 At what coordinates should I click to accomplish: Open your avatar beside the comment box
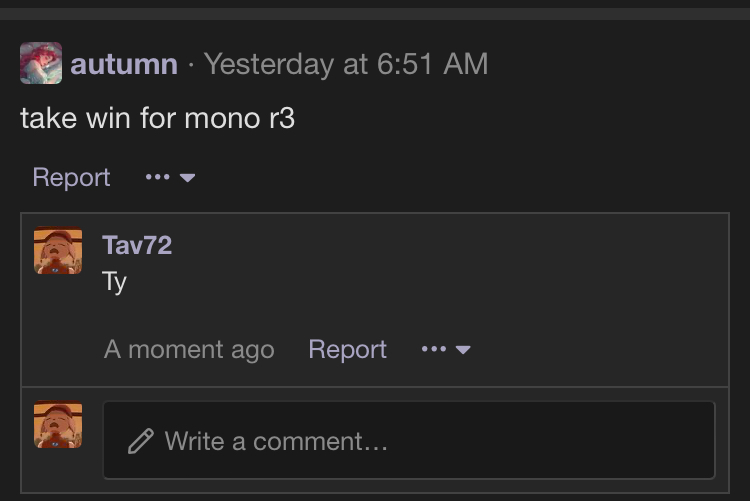click(x=58, y=424)
